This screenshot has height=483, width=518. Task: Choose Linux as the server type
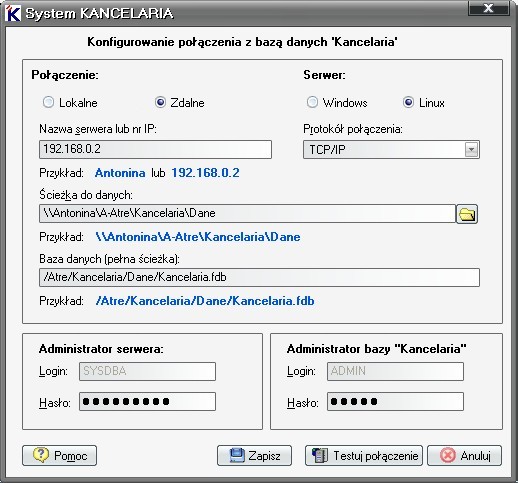(408, 102)
